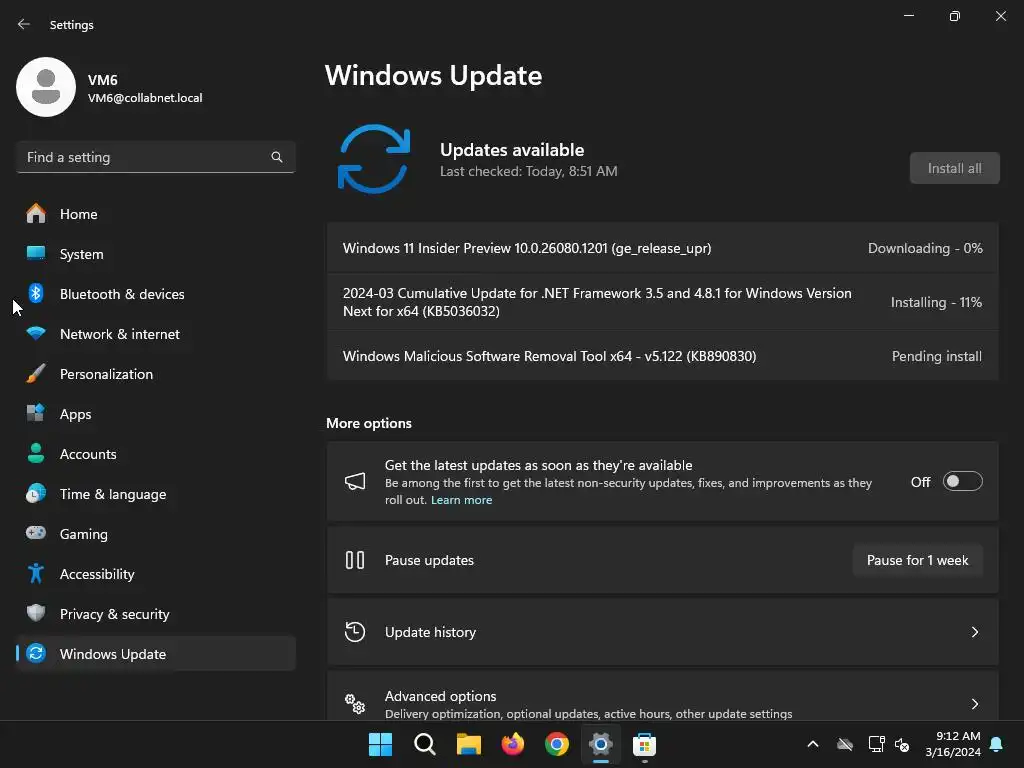The height and width of the screenshot is (768, 1024).
Task: Click the back arrow in Settings header
Action: (24, 24)
